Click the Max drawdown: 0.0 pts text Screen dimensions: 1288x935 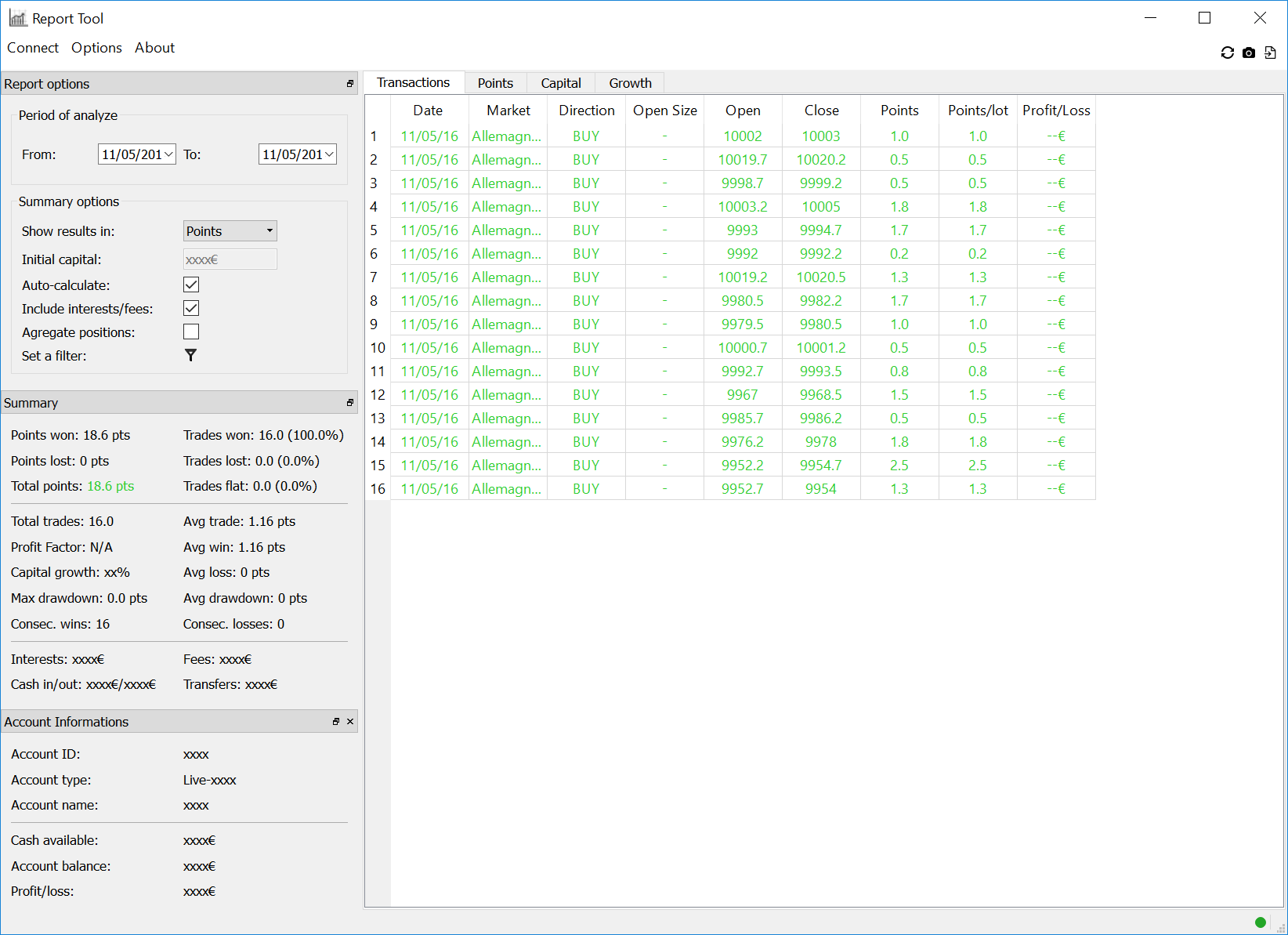click(x=79, y=598)
